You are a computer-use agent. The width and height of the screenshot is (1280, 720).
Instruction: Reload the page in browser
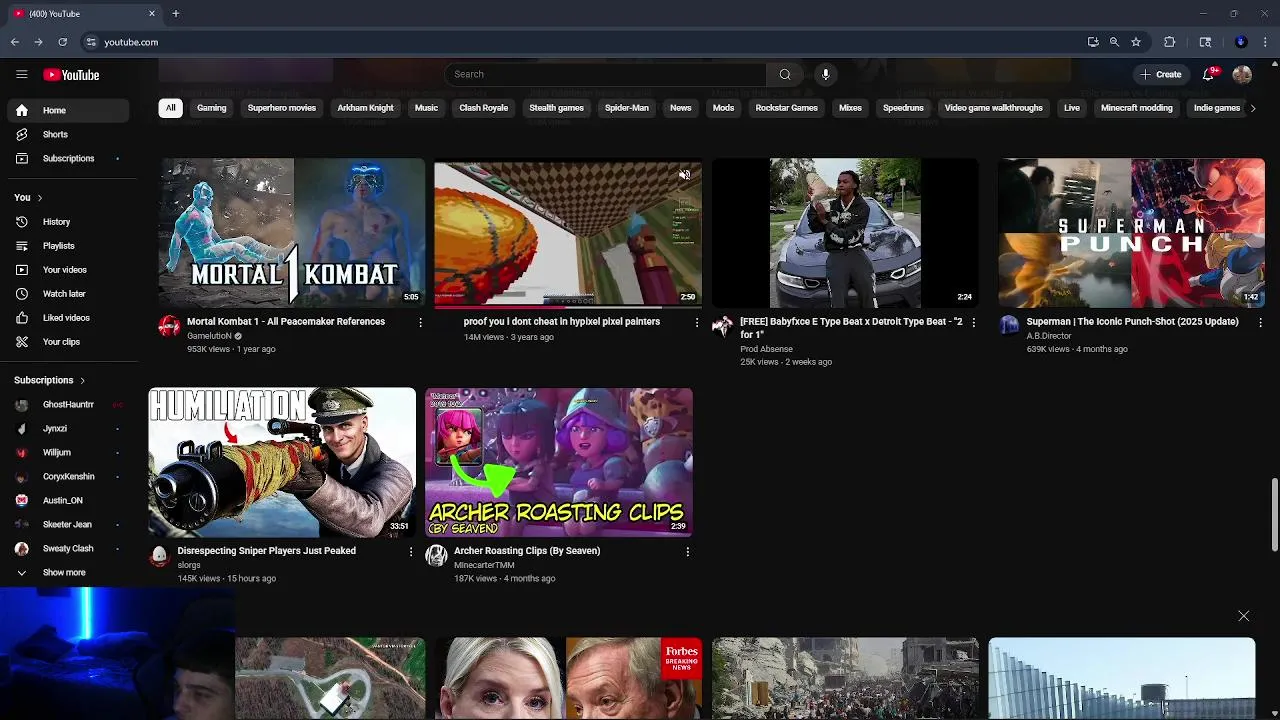(x=62, y=42)
